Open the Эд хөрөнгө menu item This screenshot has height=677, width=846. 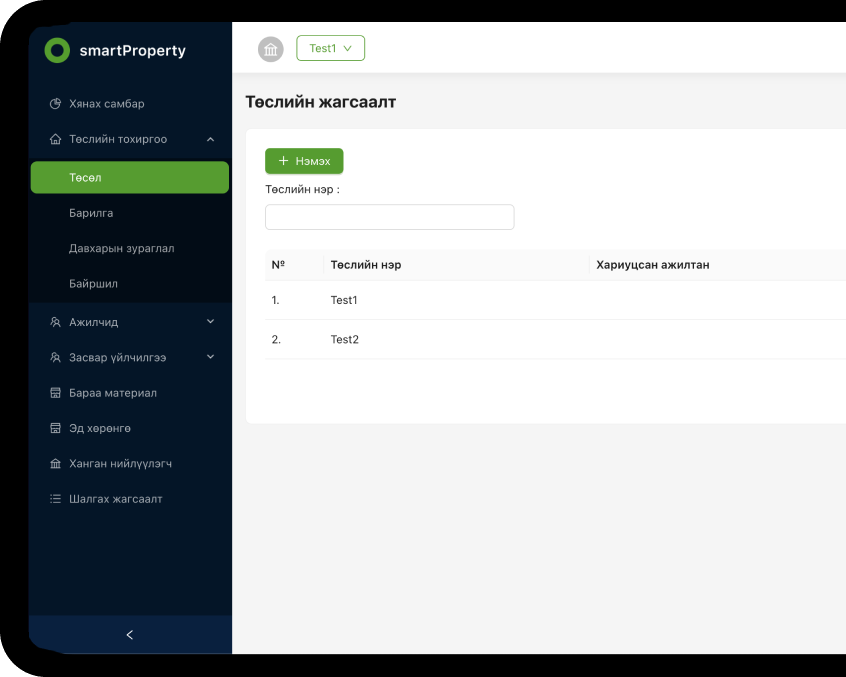point(100,428)
